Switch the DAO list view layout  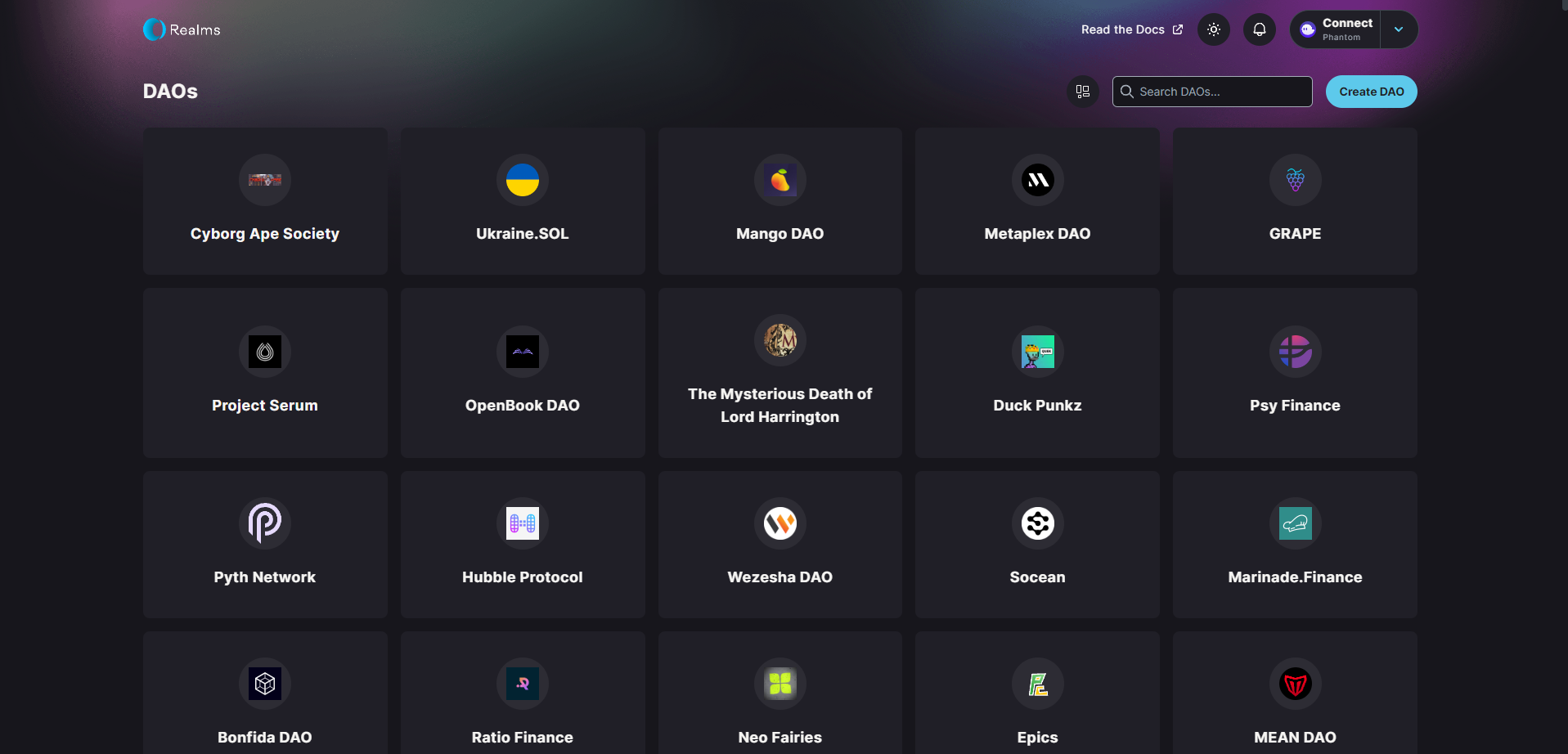(1083, 92)
